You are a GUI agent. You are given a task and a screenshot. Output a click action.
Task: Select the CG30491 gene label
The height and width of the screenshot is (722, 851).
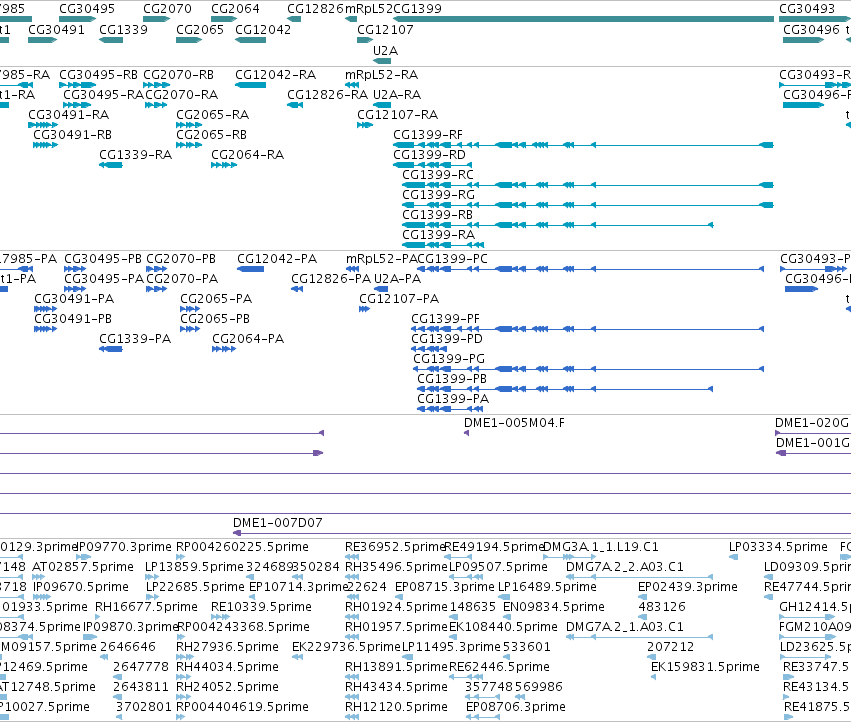56,29
